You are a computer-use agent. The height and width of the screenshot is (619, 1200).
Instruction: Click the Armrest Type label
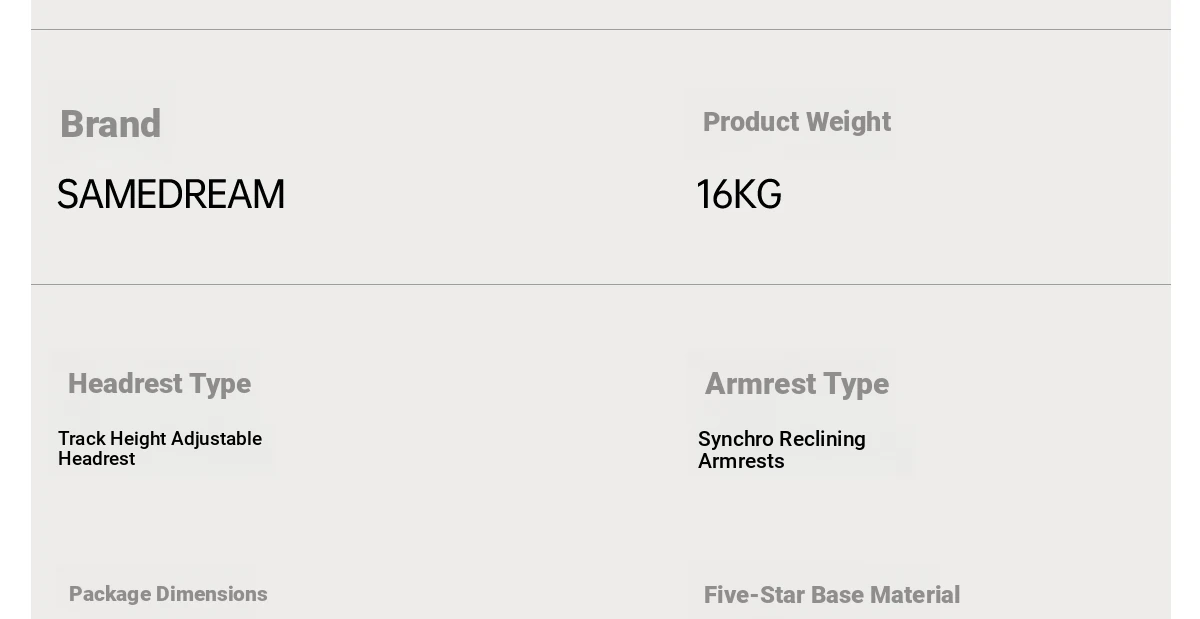[x=796, y=384]
